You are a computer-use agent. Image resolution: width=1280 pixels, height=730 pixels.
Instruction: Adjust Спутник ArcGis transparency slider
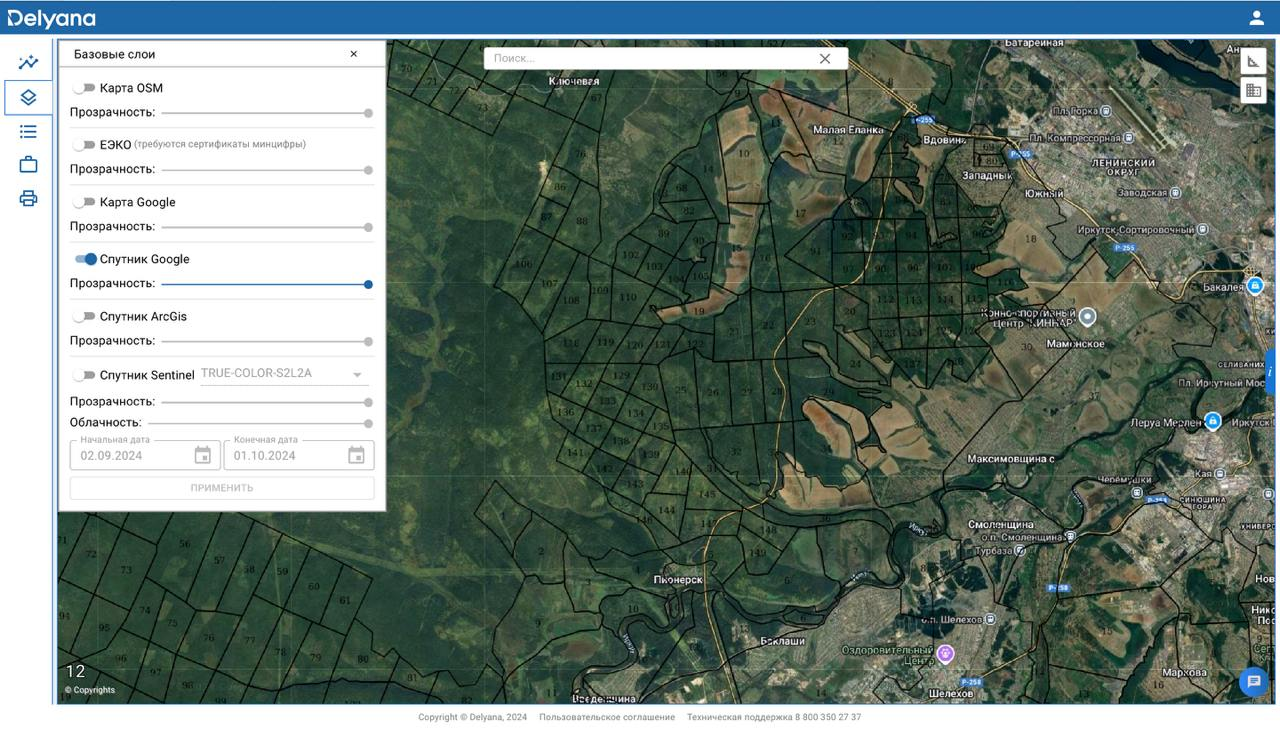[267, 341]
